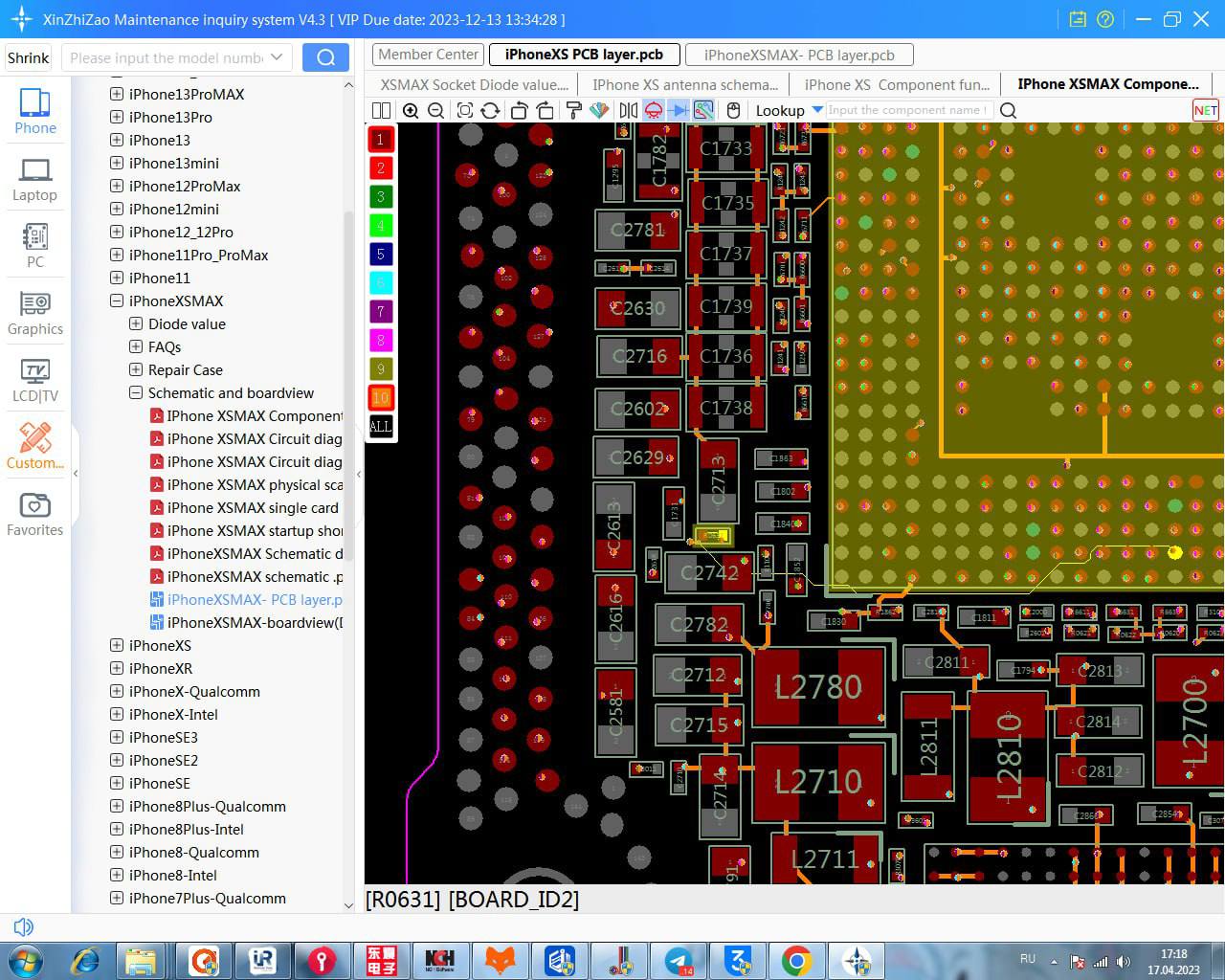This screenshot has height=980, width=1225.
Task: Show ALL layers button
Action: (381, 427)
